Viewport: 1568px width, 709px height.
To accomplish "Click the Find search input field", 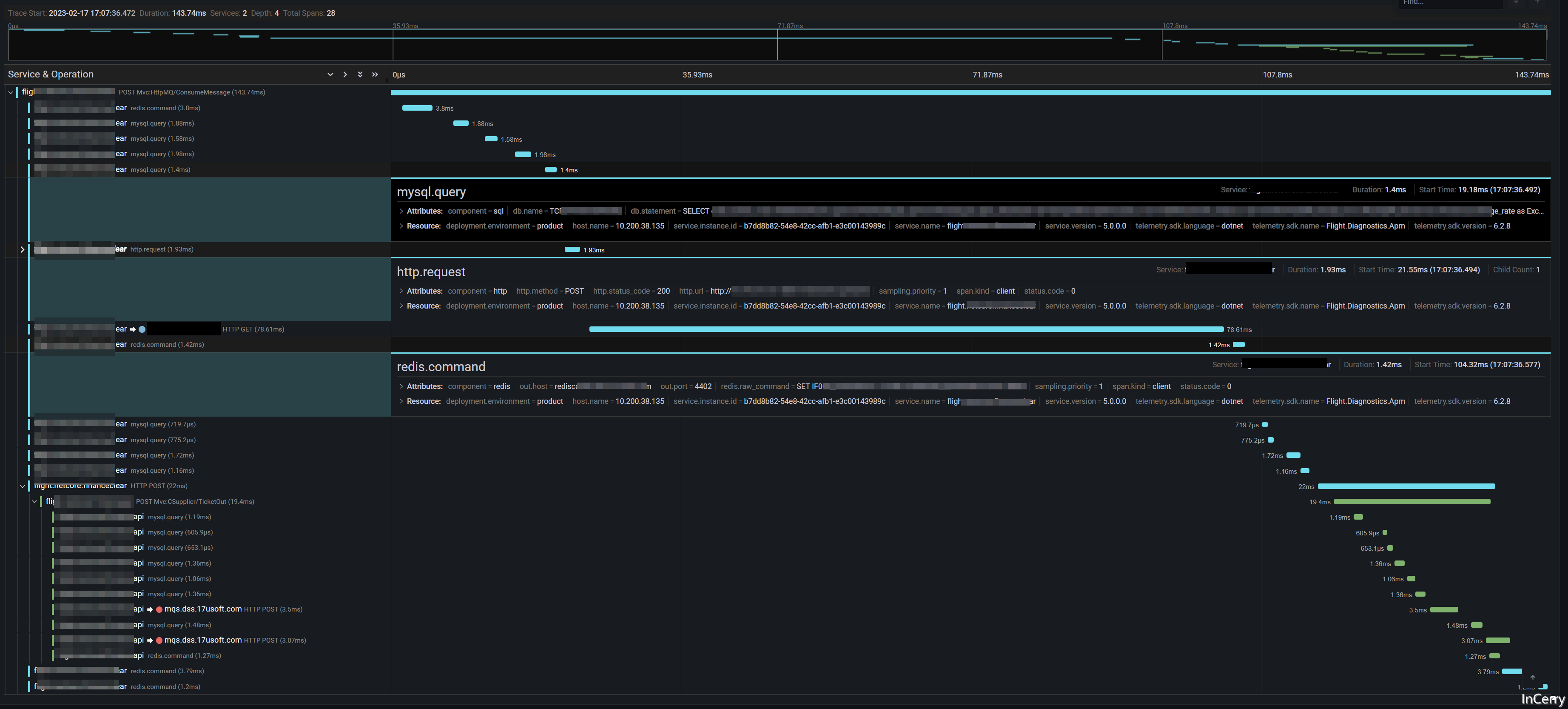I will click(1448, 3).
